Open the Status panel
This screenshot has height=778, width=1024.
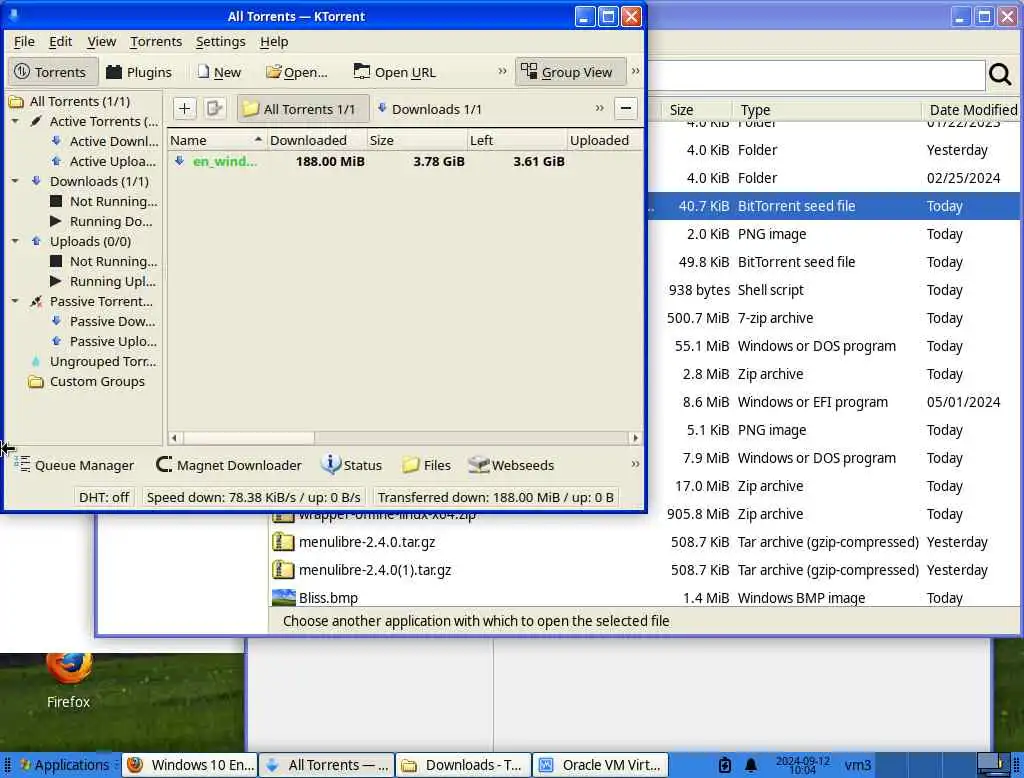351,465
